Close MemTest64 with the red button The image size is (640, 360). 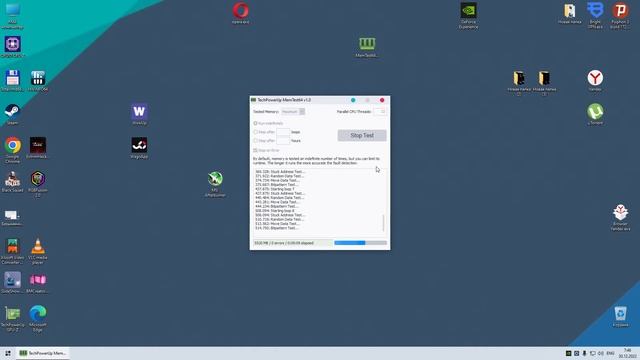(382, 100)
